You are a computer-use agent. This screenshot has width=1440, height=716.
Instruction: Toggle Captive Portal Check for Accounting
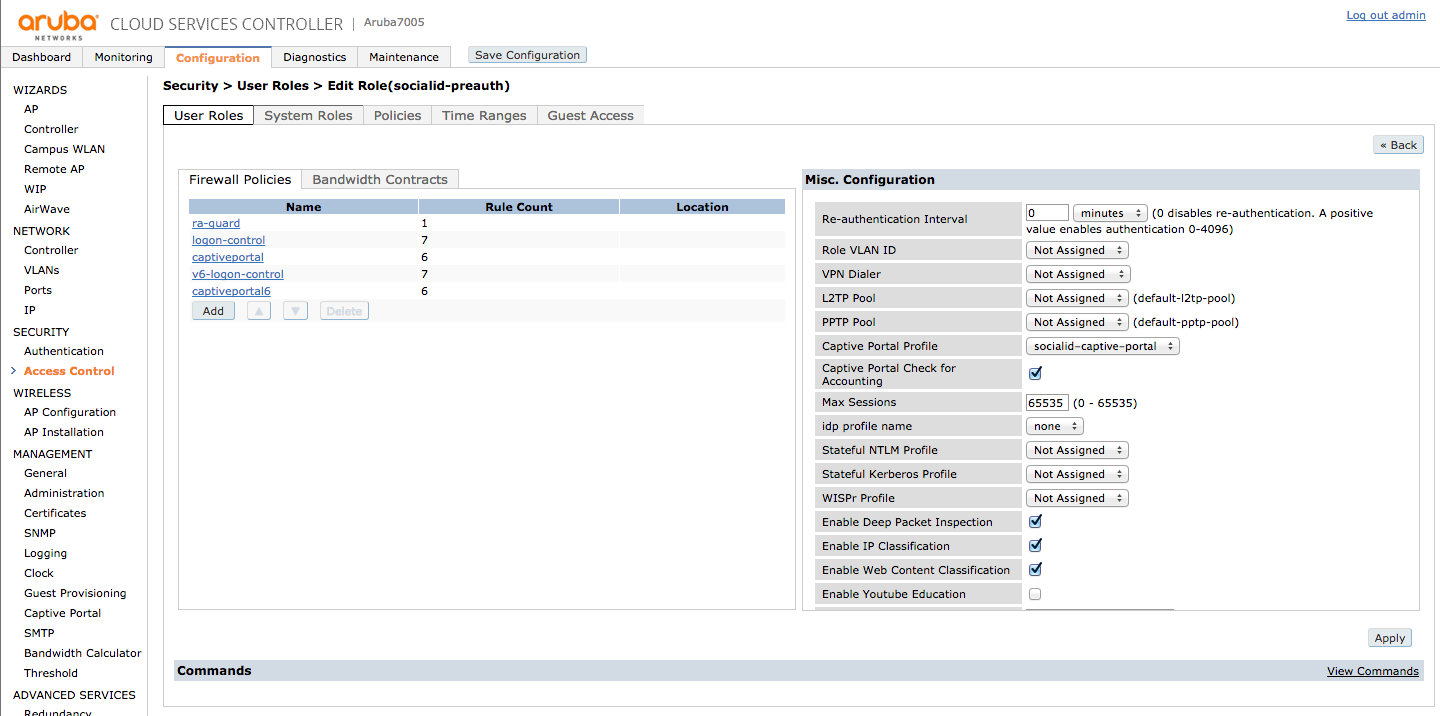(1035, 373)
